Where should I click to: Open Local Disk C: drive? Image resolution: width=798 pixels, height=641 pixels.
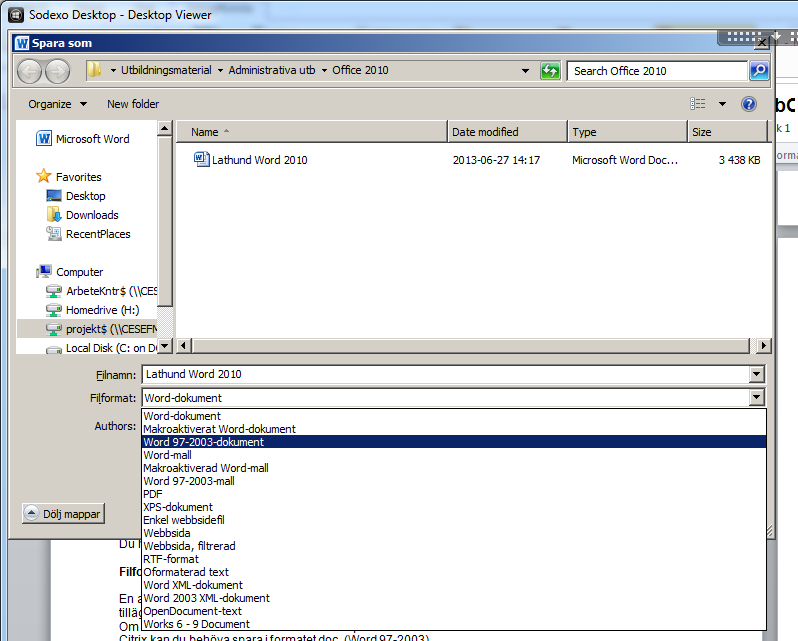[101, 348]
